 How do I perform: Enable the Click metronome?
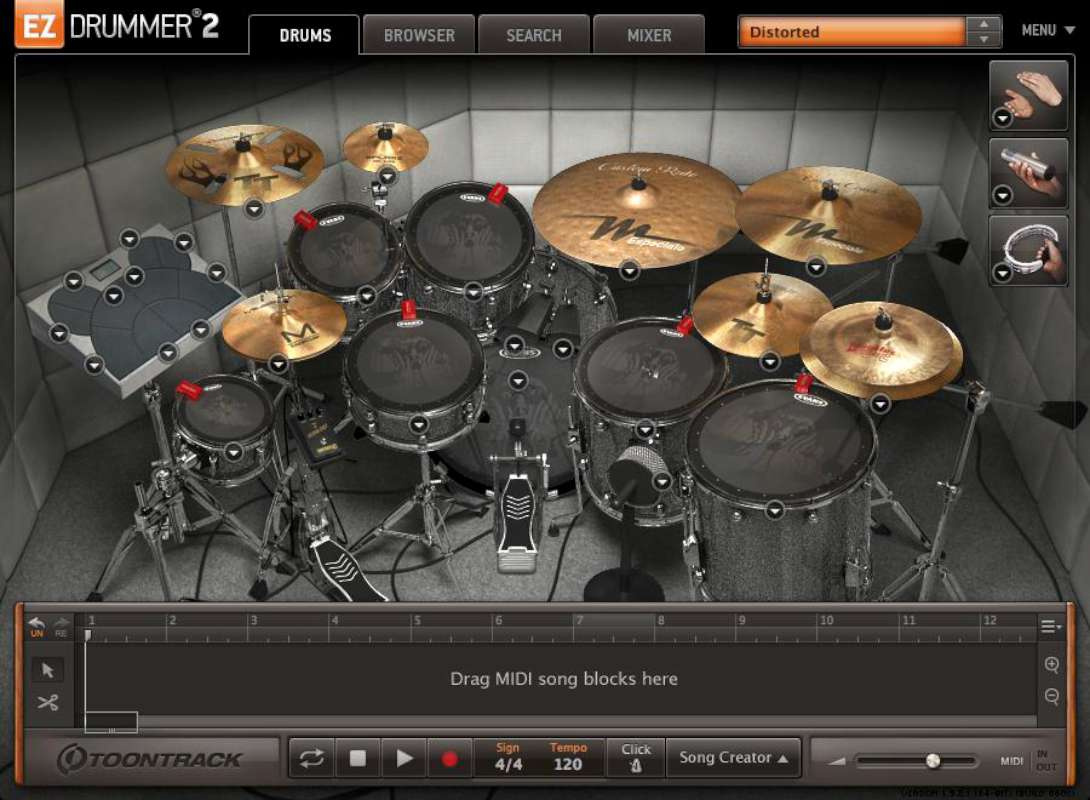[635, 756]
